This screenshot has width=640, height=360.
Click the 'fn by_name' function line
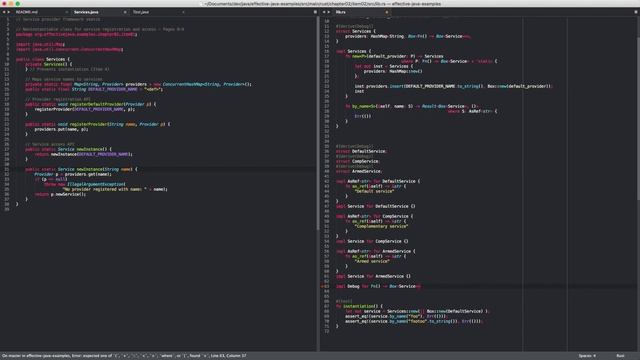click(x=412, y=107)
